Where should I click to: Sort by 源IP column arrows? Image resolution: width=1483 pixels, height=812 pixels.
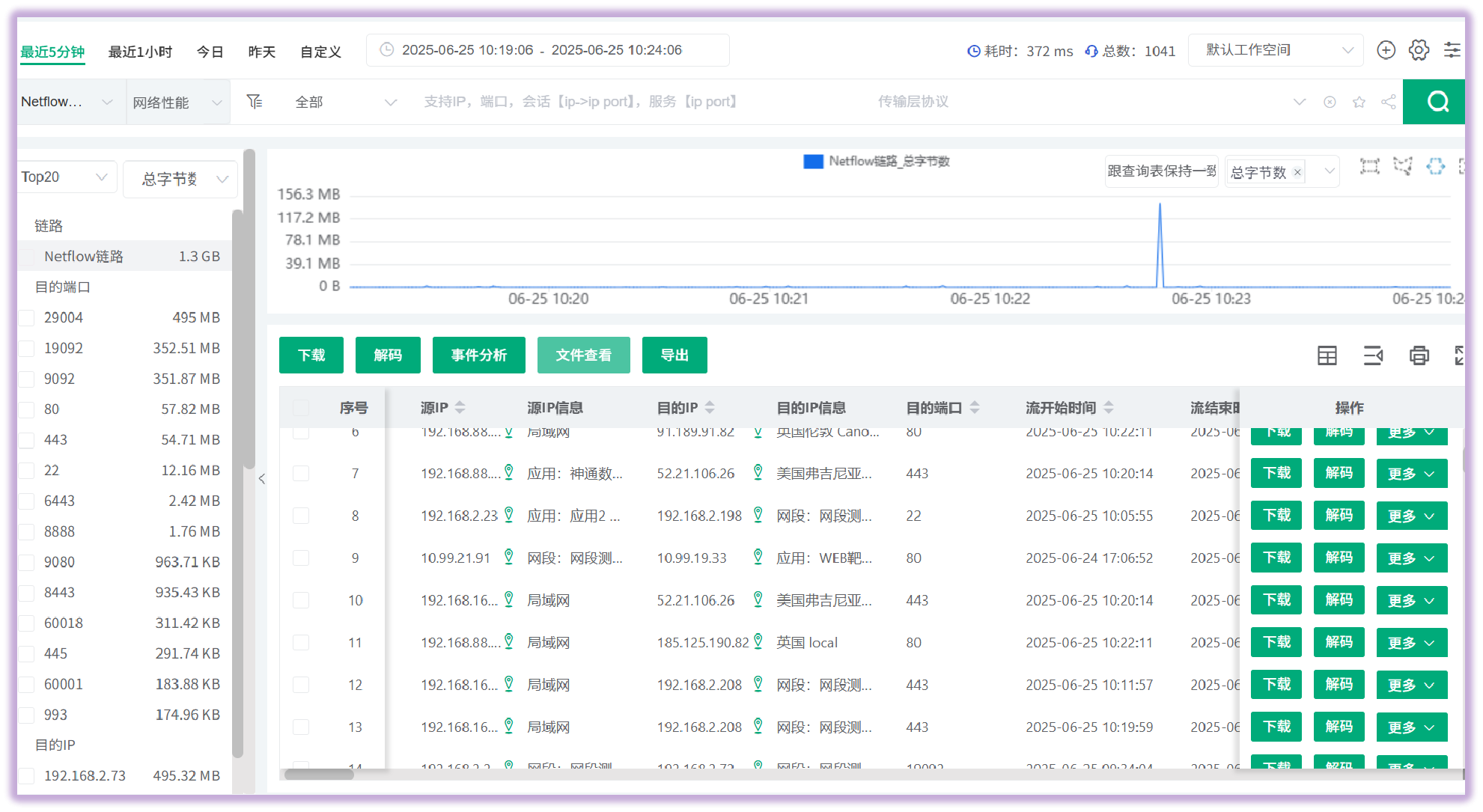460,407
